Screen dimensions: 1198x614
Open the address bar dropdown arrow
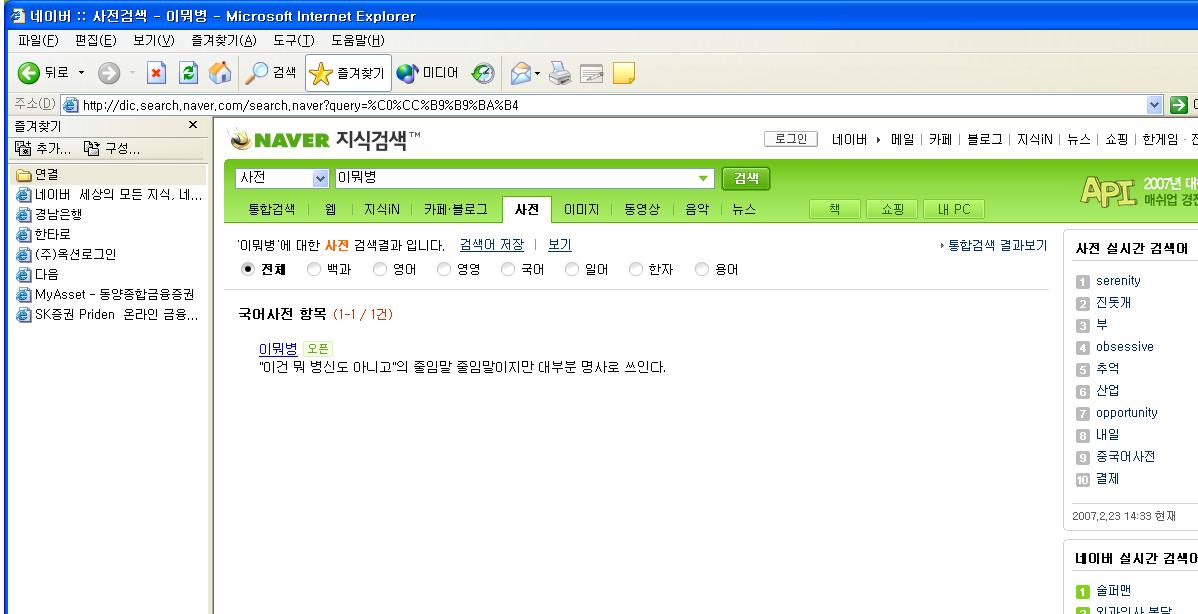click(1154, 105)
